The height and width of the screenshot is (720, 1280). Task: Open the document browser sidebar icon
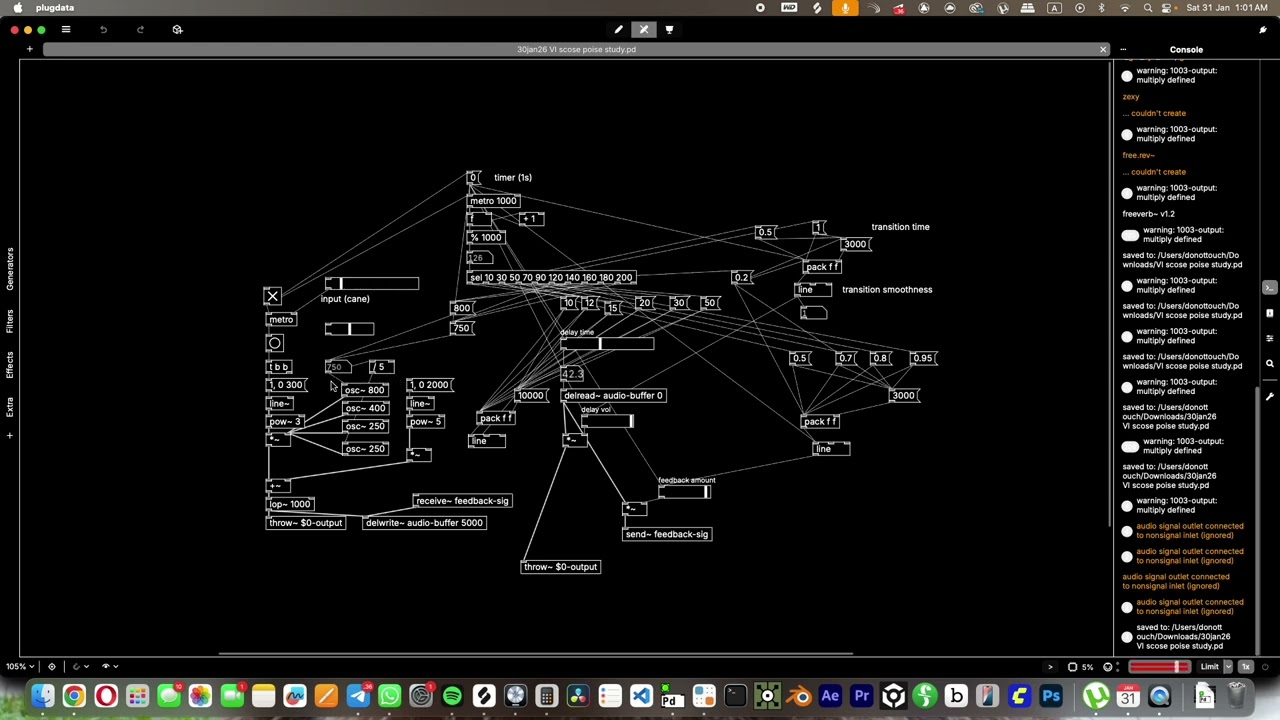pos(1270,313)
